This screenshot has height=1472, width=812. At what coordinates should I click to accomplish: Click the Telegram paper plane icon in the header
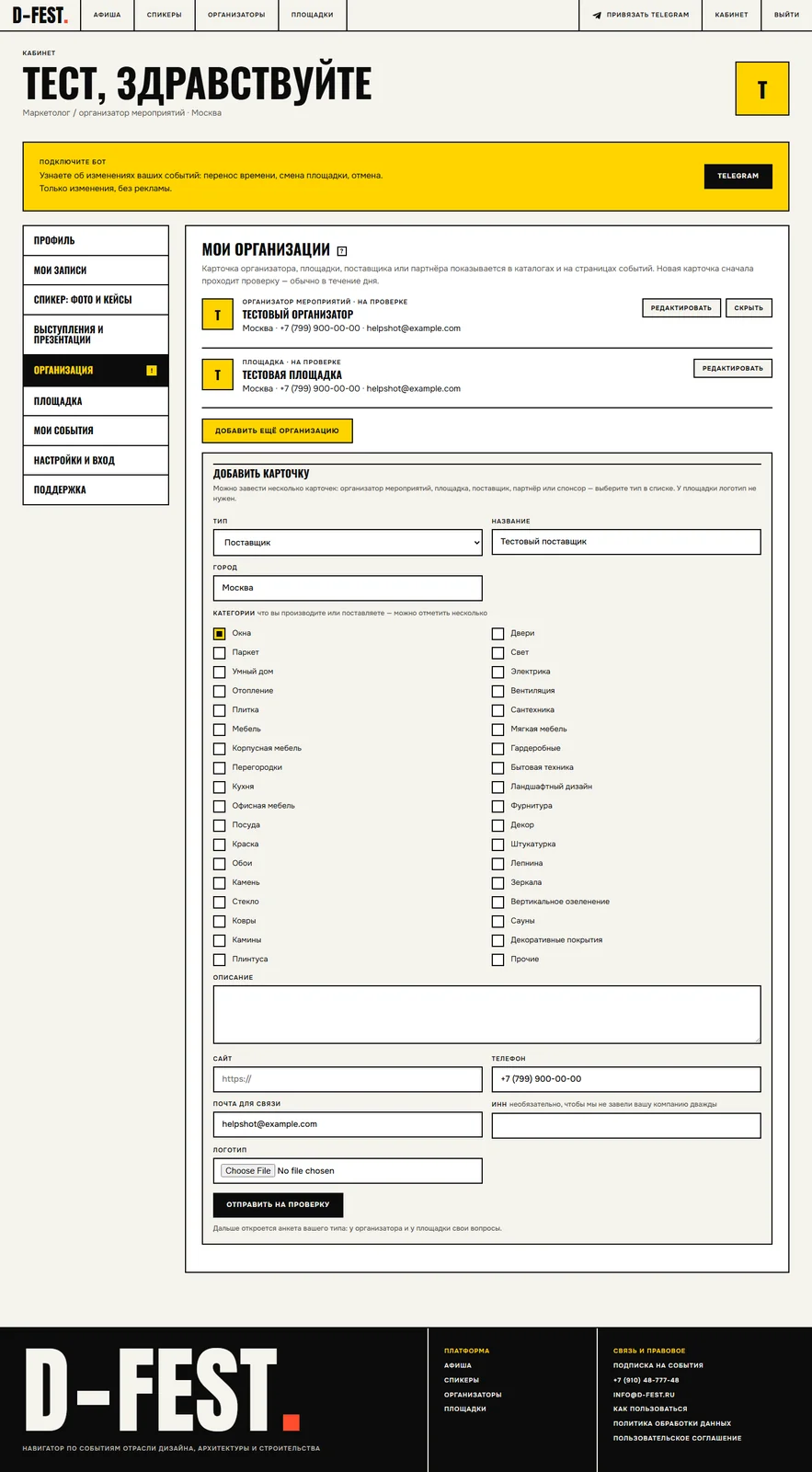coord(597,16)
